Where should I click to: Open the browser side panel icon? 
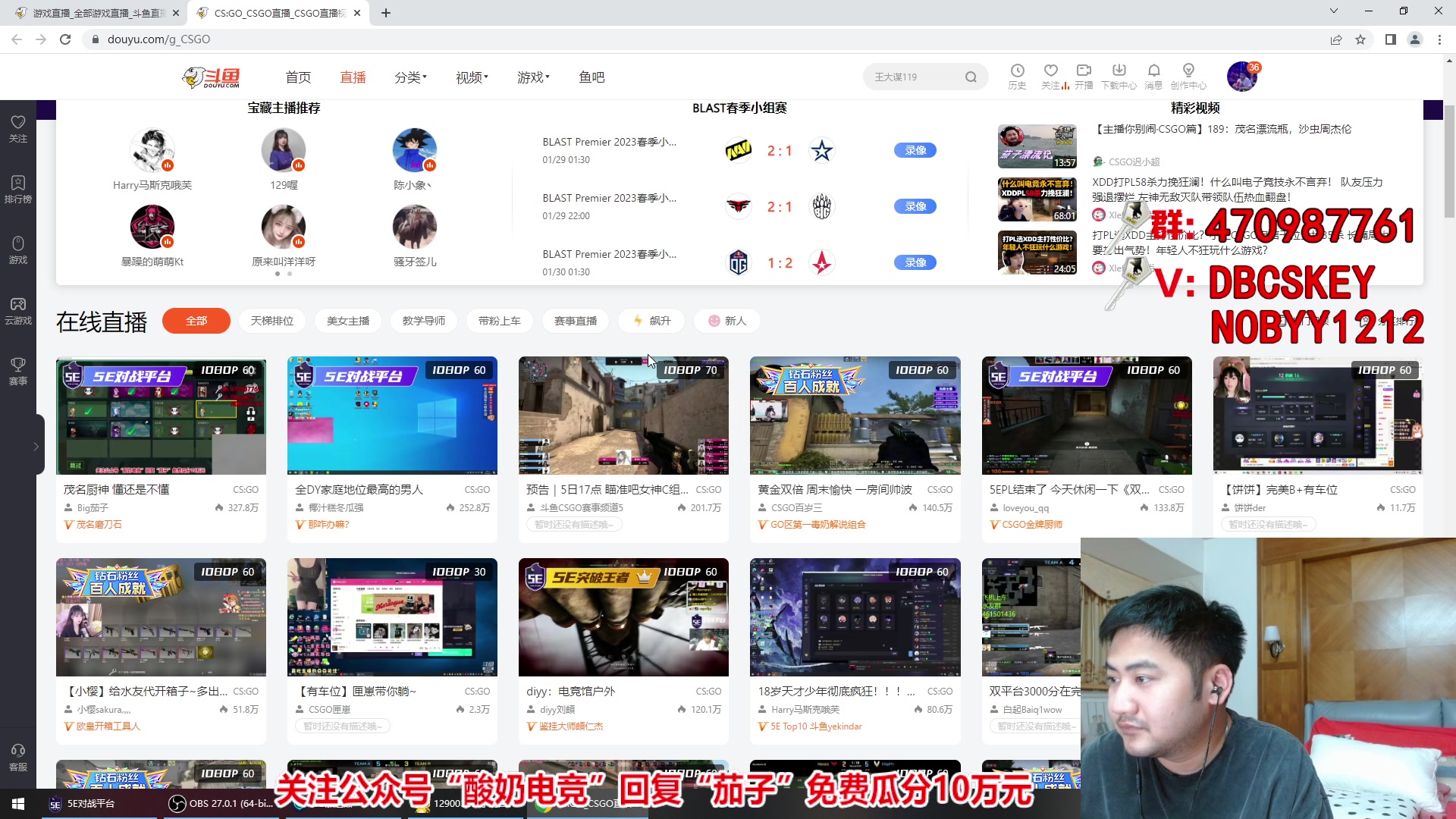tap(1390, 39)
